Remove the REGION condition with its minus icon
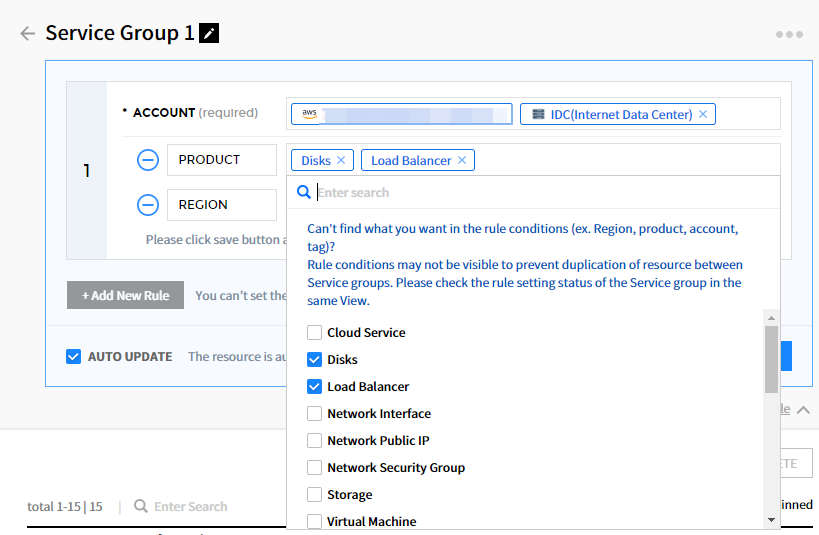This screenshot has width=819, height=535. coord(148,205)
